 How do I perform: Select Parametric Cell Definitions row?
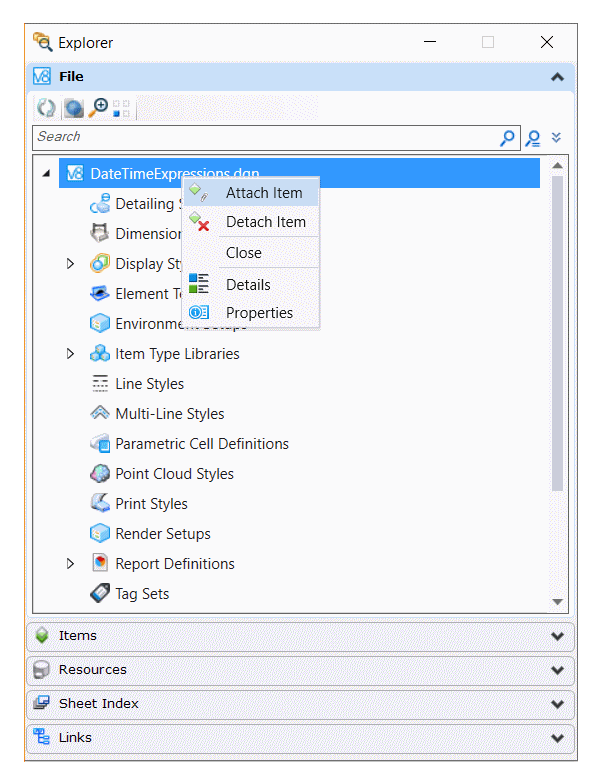coord(189,443)
